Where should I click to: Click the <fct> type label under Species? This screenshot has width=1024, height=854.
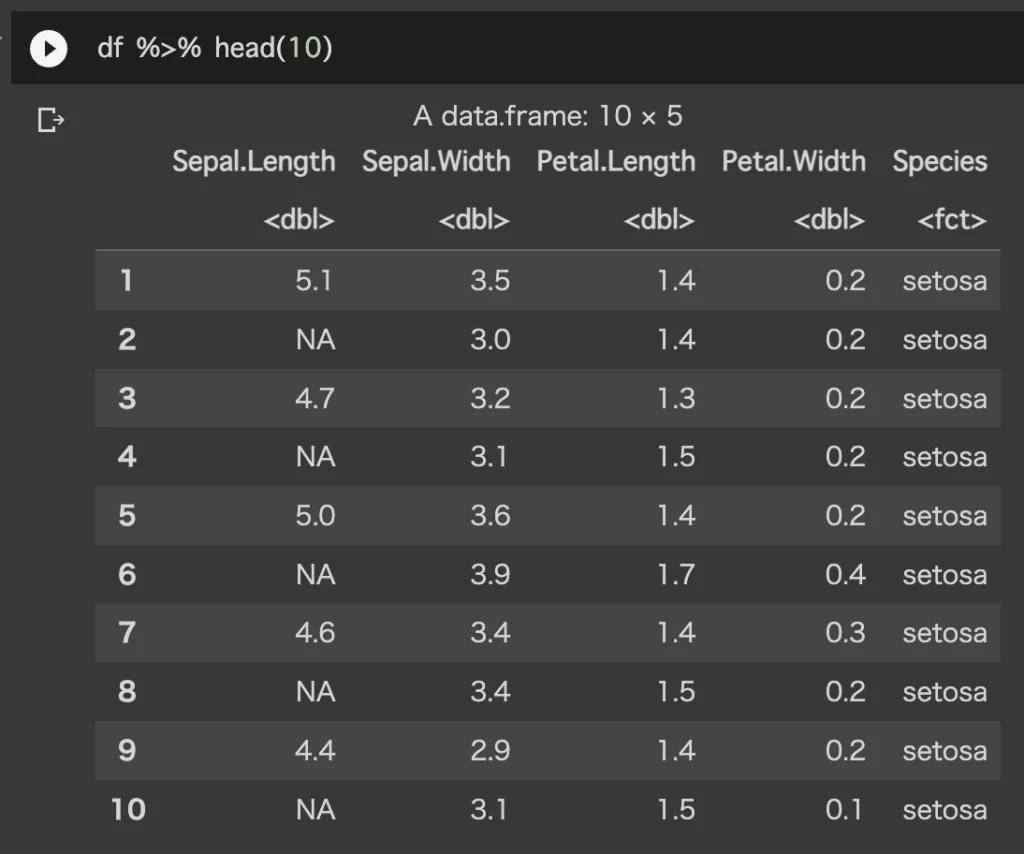coord(952,220)
